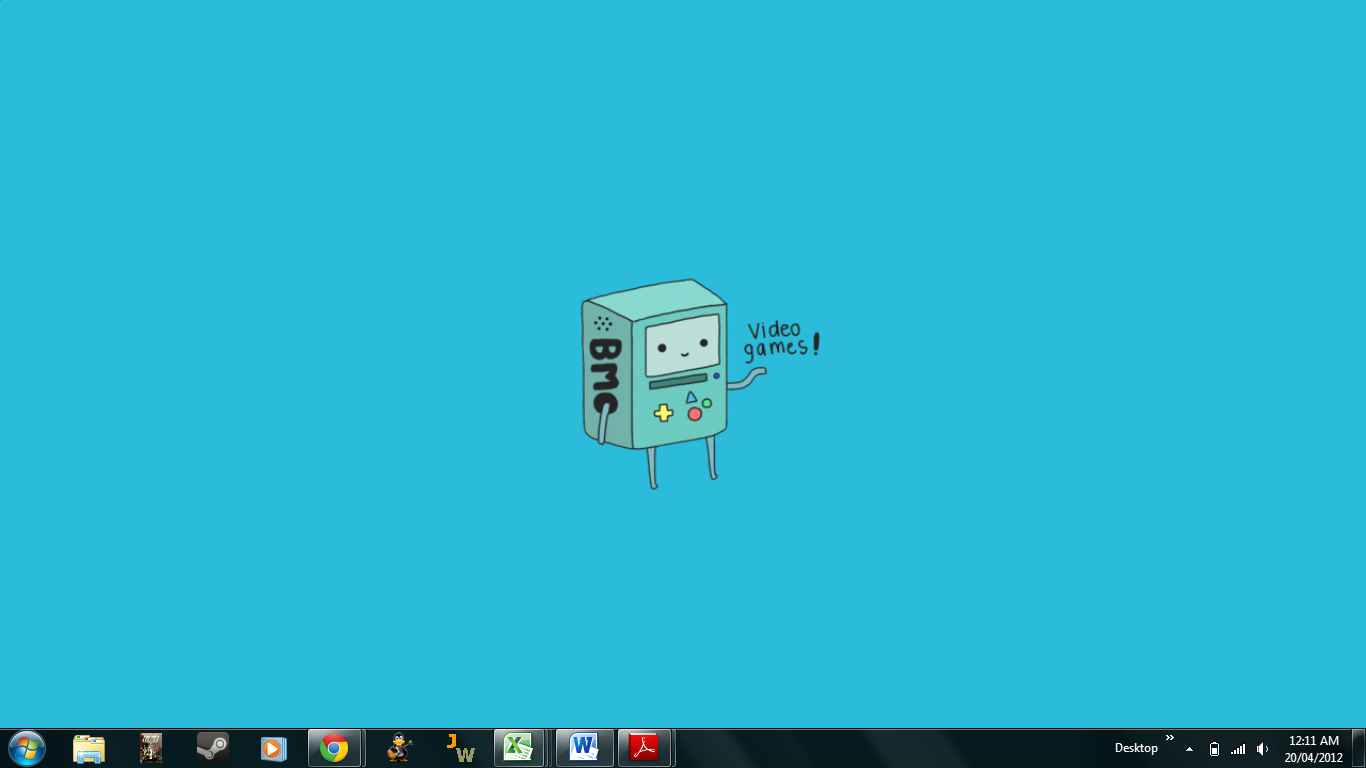The image size is (1366, 768).
Task: Check the battery status tray icon
Action: (x=1214, y=749)
